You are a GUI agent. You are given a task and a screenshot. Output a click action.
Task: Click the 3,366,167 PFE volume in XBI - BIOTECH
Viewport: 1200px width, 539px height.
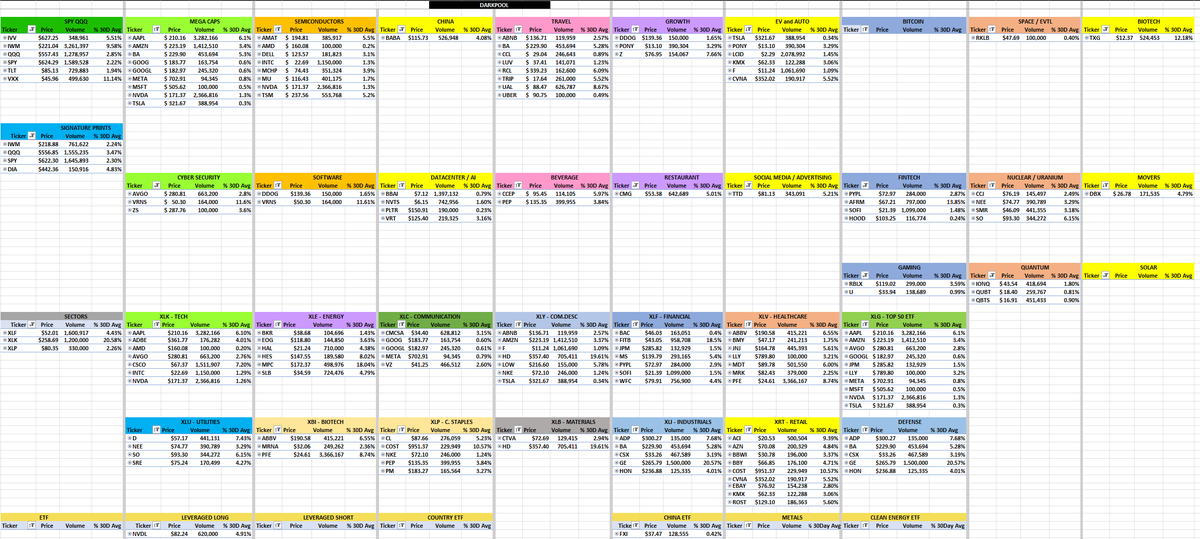point(331,454)
